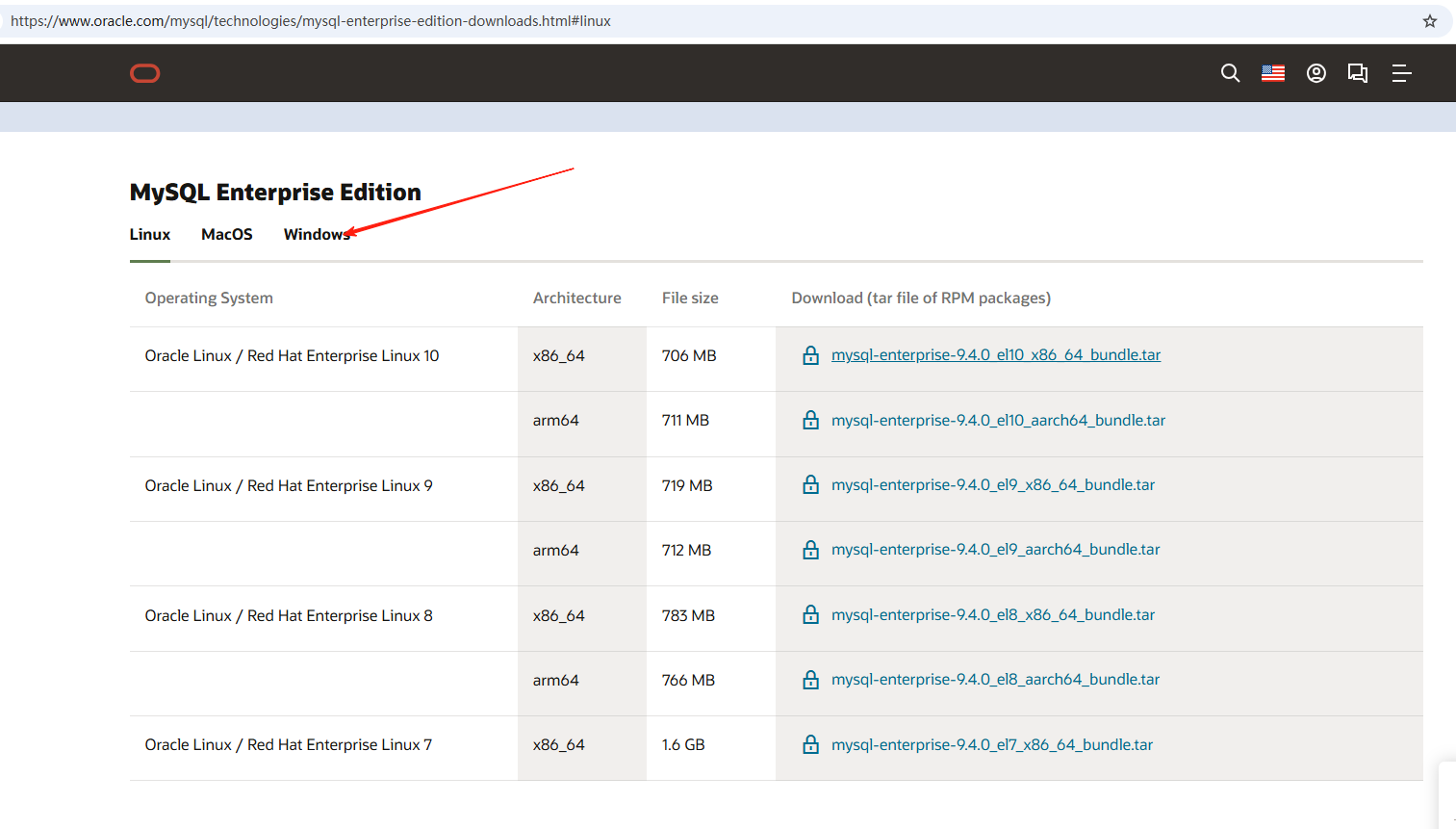Switch to the Windows tab

(318, 234)
